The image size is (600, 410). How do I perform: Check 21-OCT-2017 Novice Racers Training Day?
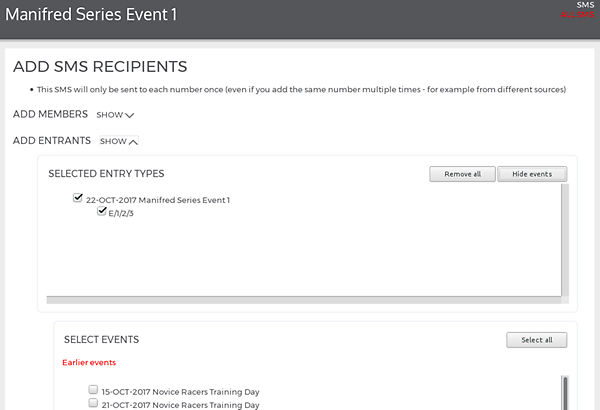click(93, 403)
